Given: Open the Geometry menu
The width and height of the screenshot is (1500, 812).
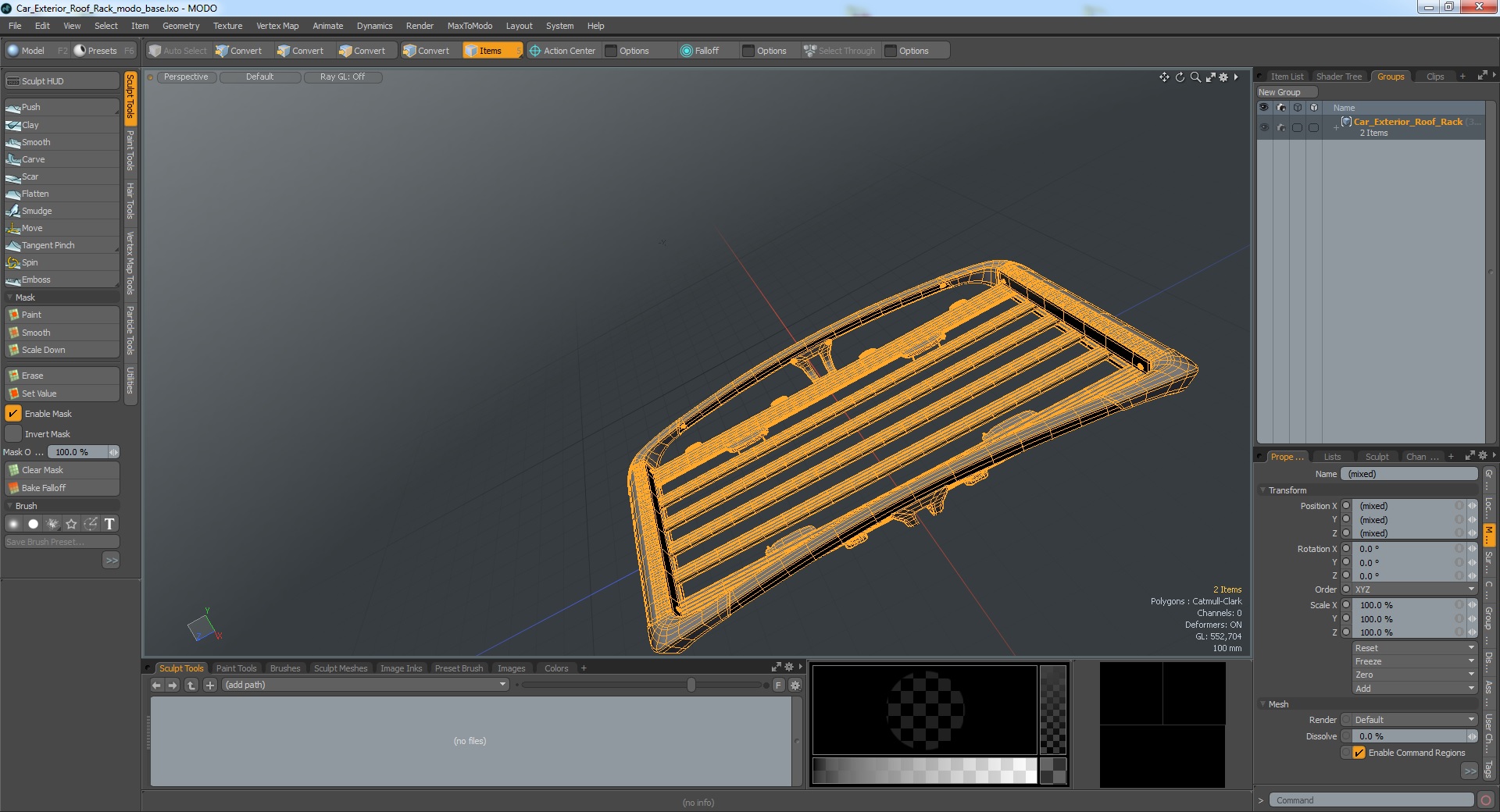Looking at the screenshot, I should (x=180, y=26).
